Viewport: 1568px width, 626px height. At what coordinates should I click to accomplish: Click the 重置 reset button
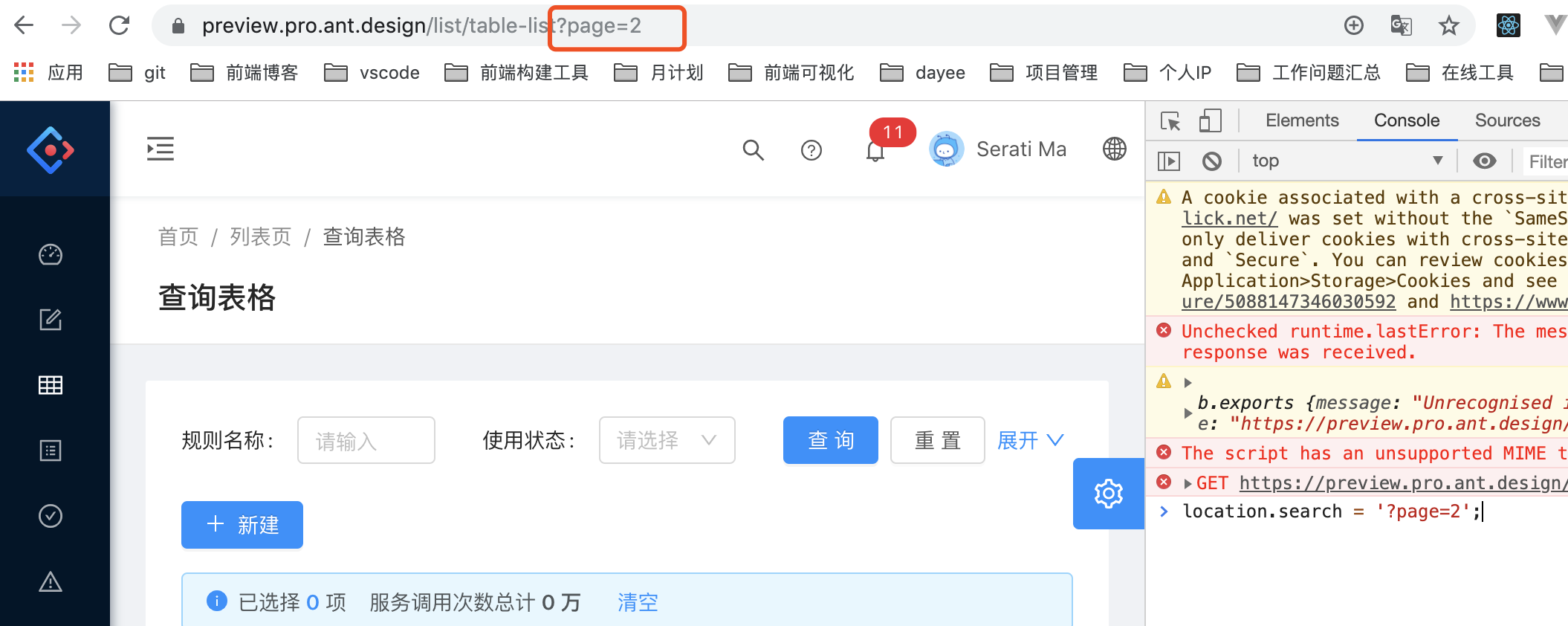[x=938, y=440]
